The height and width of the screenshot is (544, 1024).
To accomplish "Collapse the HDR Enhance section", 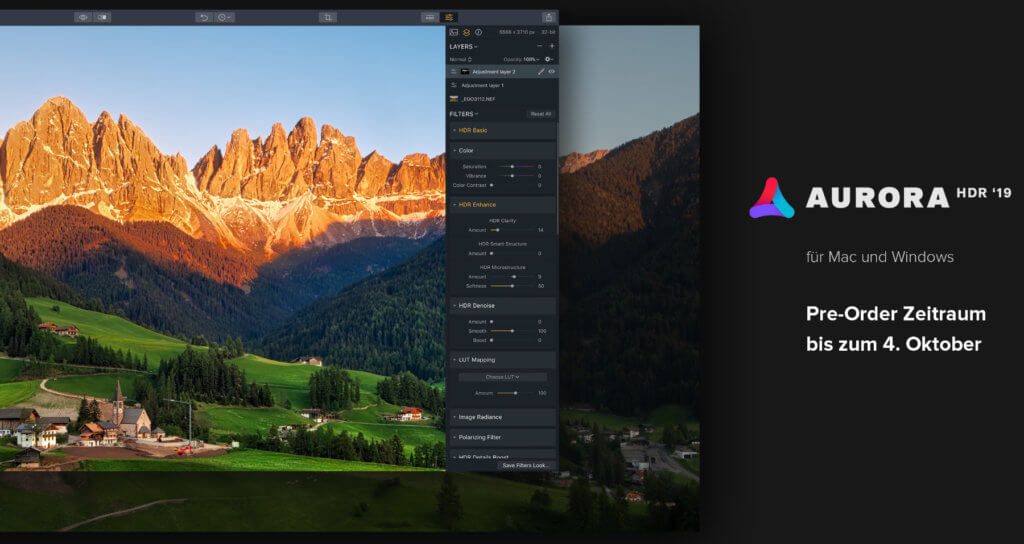I will [x=502, y=205].
